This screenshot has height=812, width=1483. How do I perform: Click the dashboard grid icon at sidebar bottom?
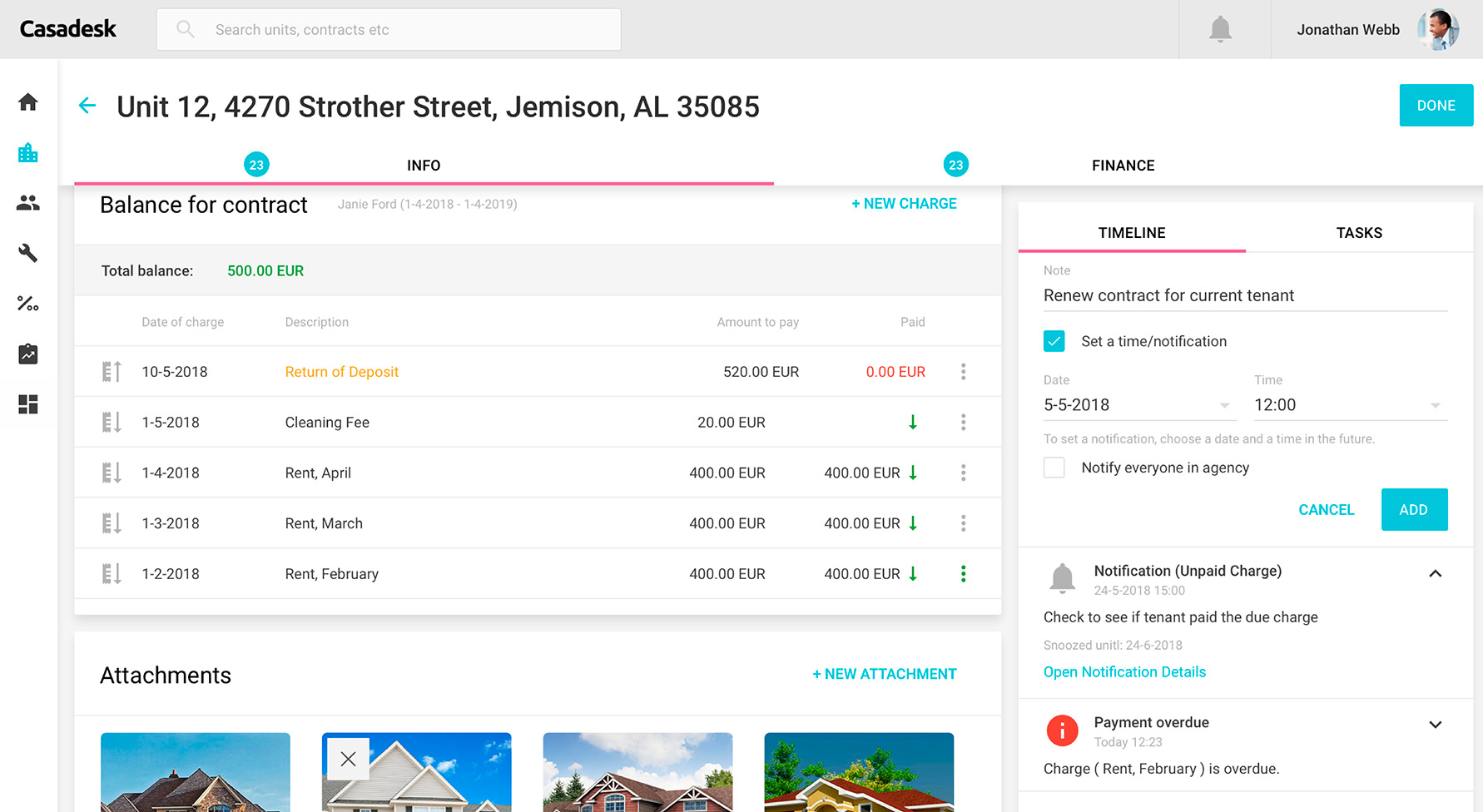[x=27, y=404]
